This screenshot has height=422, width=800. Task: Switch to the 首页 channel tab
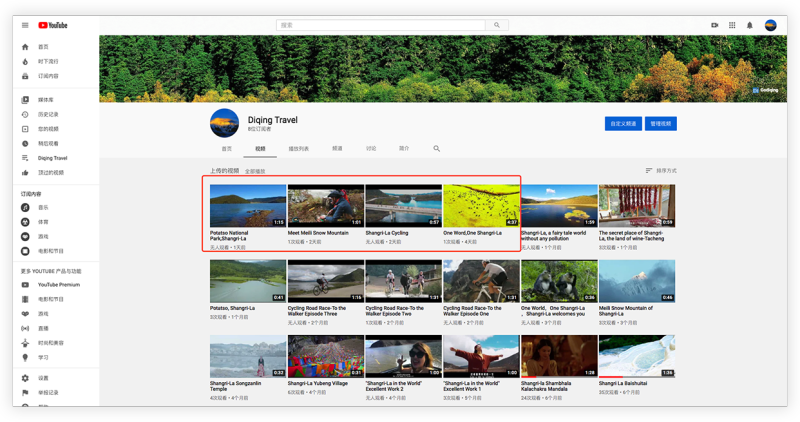point(227,148)
